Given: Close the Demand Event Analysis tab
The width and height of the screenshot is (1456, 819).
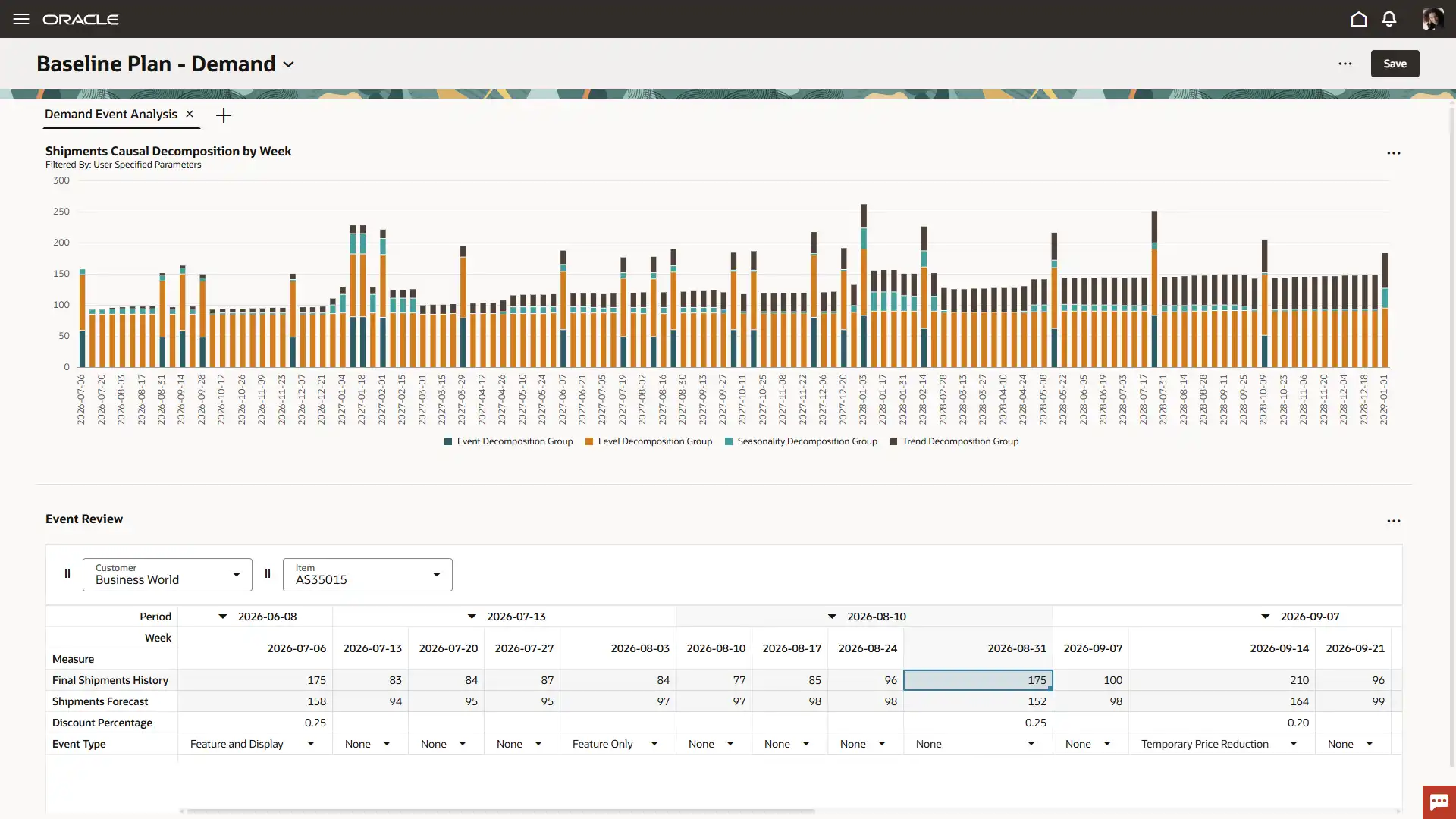Looking at the screenshot, I should pos(190,114).
